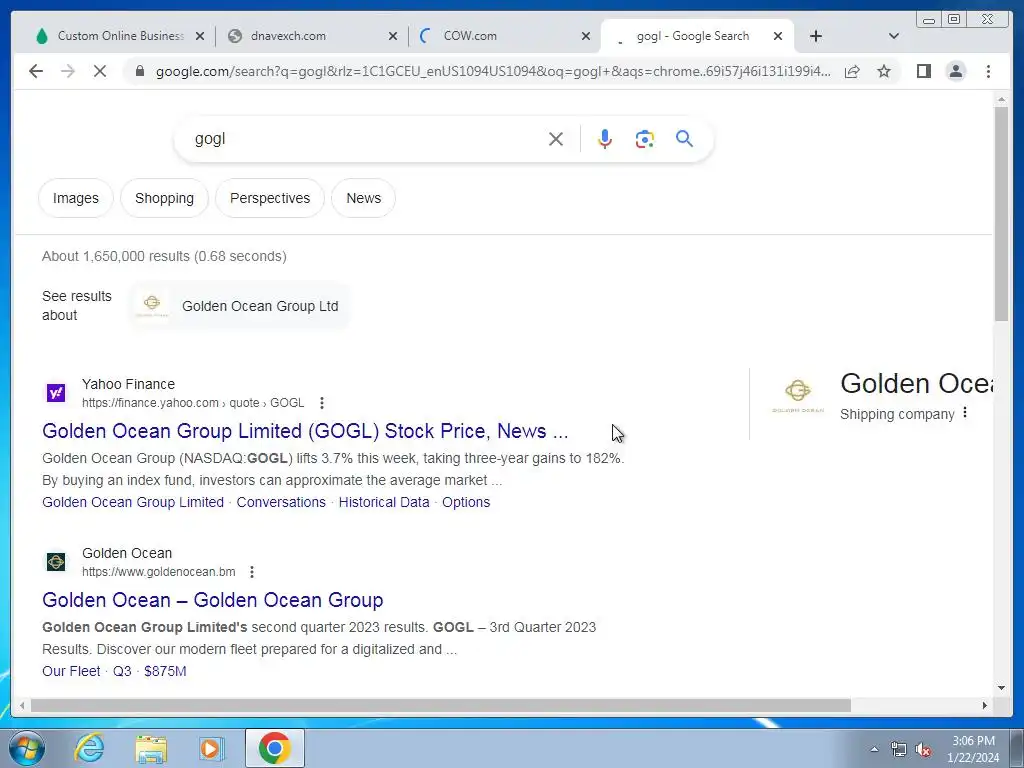Click Golden Ocean site favicon
This screenshot has height=768, width=1024.
[56, 562]
